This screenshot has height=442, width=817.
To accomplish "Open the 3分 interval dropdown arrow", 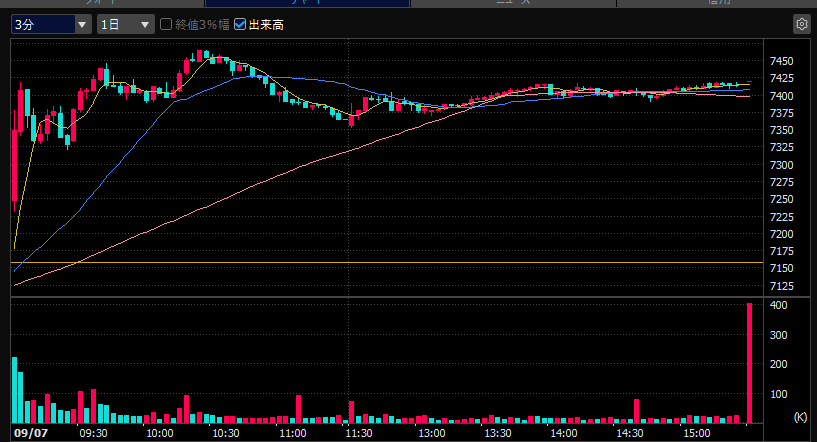I will pos(82,24).
